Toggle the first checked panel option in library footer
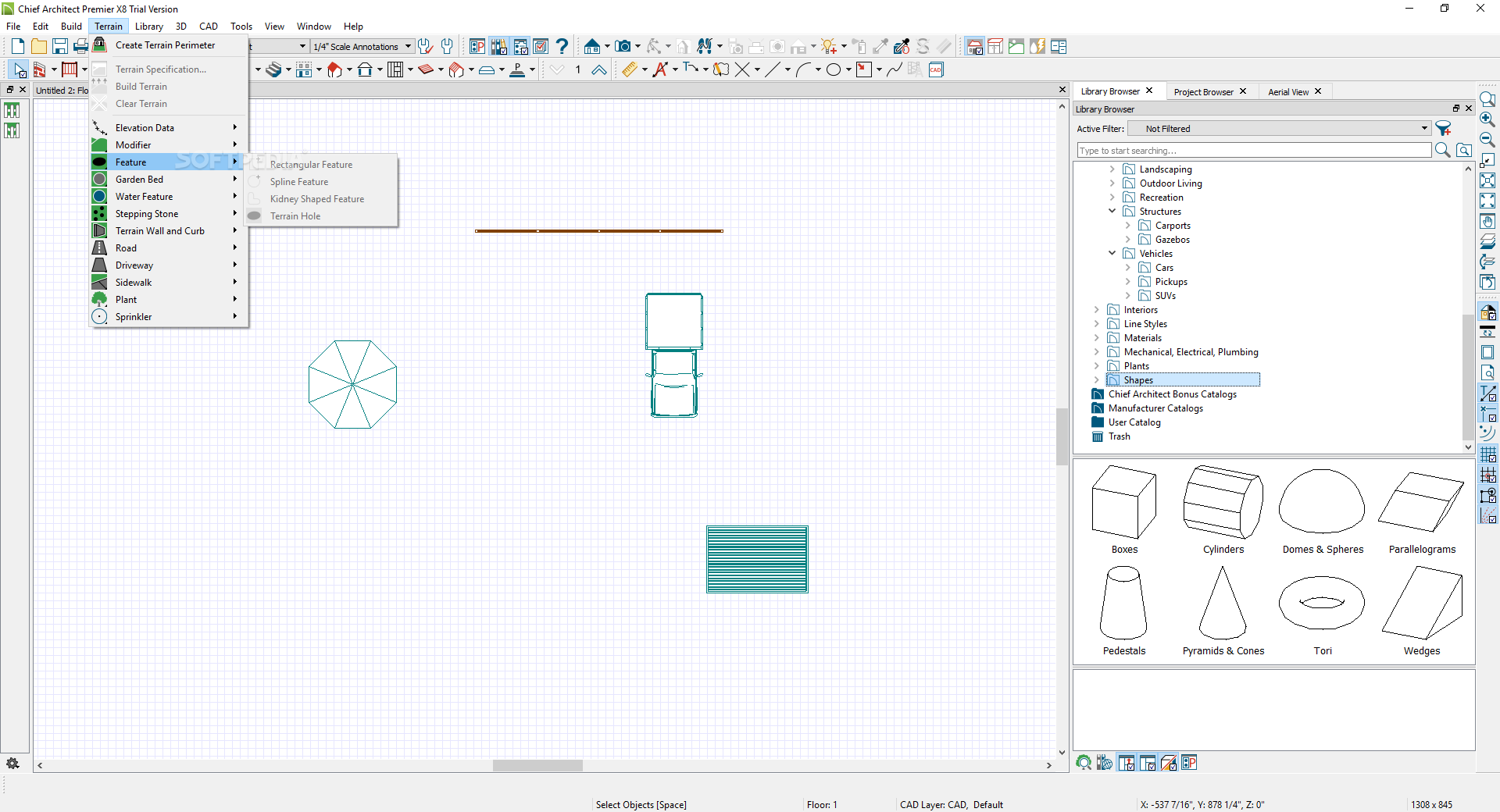 1127,763
